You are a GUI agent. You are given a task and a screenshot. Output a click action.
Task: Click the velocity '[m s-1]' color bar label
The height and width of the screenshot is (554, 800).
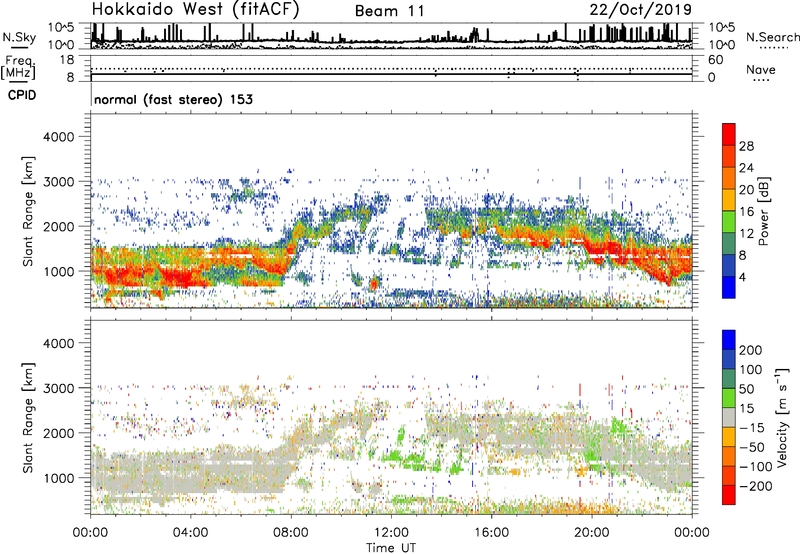(x=781, y=417)
